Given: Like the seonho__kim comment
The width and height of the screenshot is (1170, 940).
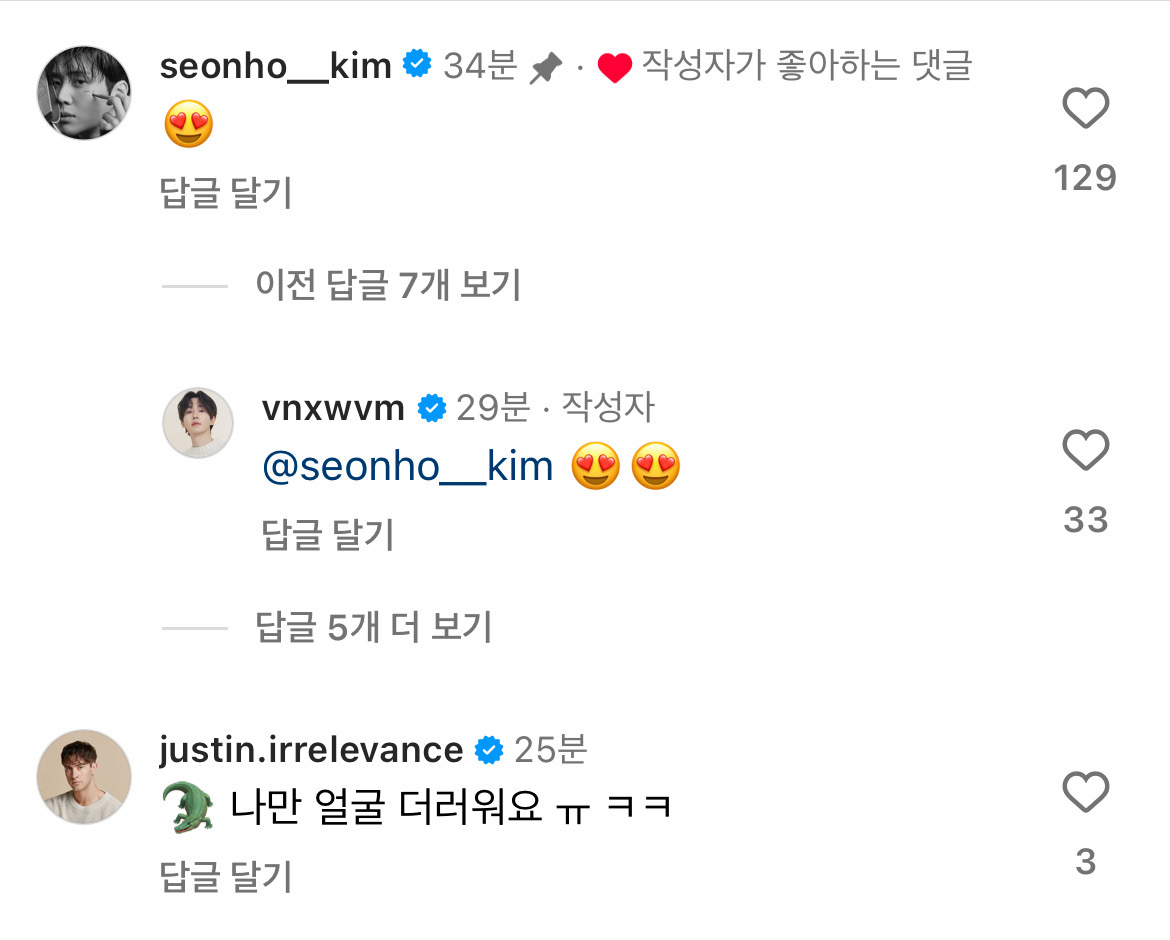Looking at the screenshot, I should tap(1085, 109).
